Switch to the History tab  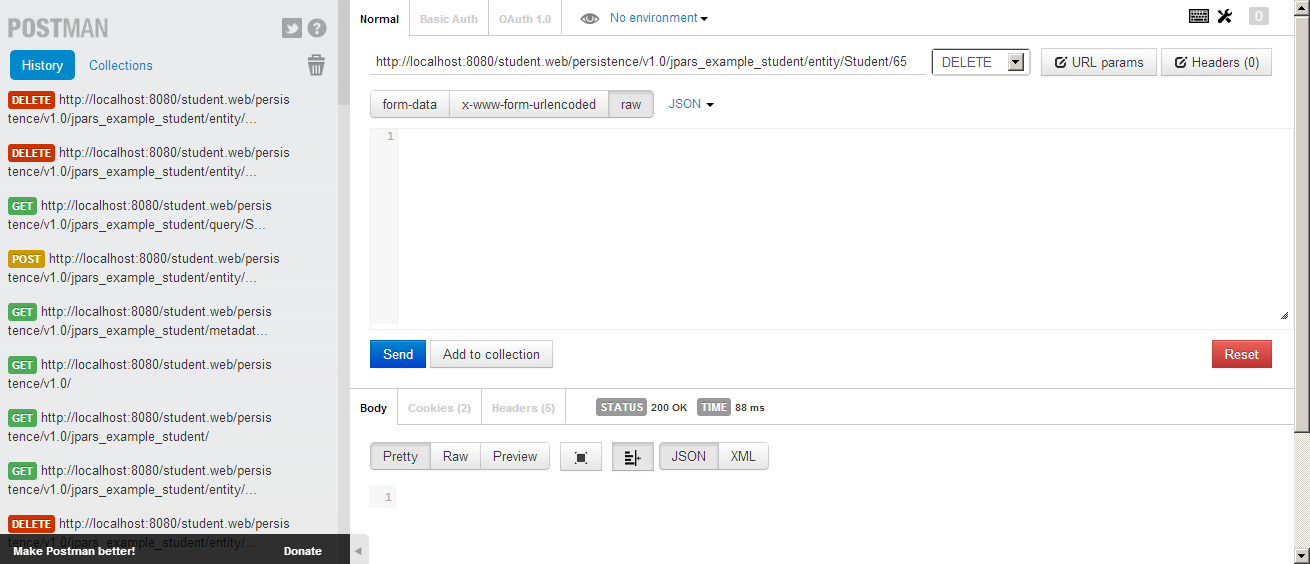42,65
